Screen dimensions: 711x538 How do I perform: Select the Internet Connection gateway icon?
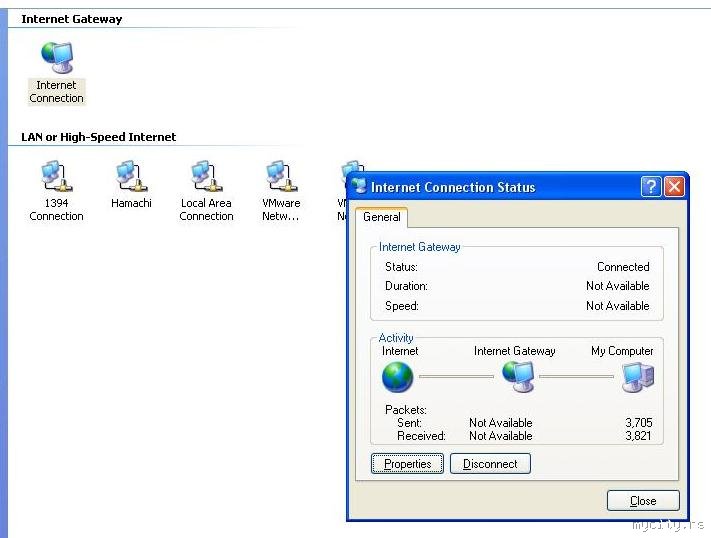point(56,57)
